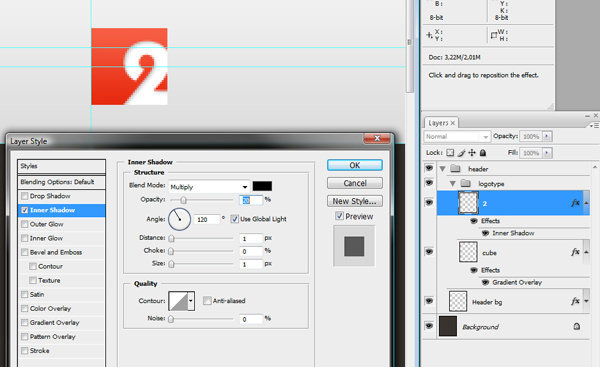Enable the Color Overlay checkbox
This screenshot has height=367, width=600.
[x=24, y=308]
